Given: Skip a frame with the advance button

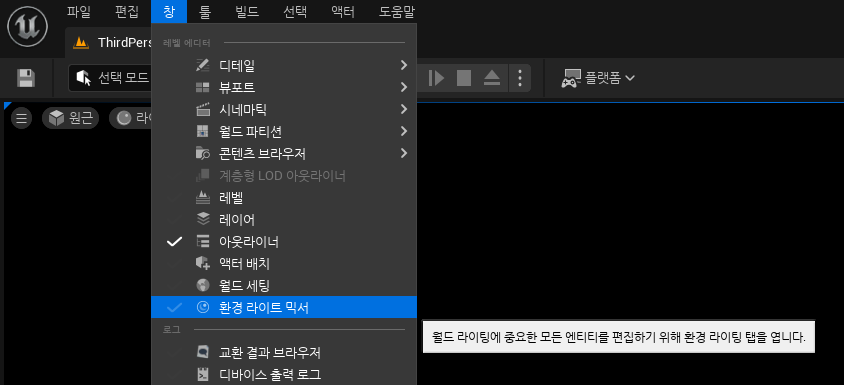Looking at the screenshot, I should [x=436, y=78].
